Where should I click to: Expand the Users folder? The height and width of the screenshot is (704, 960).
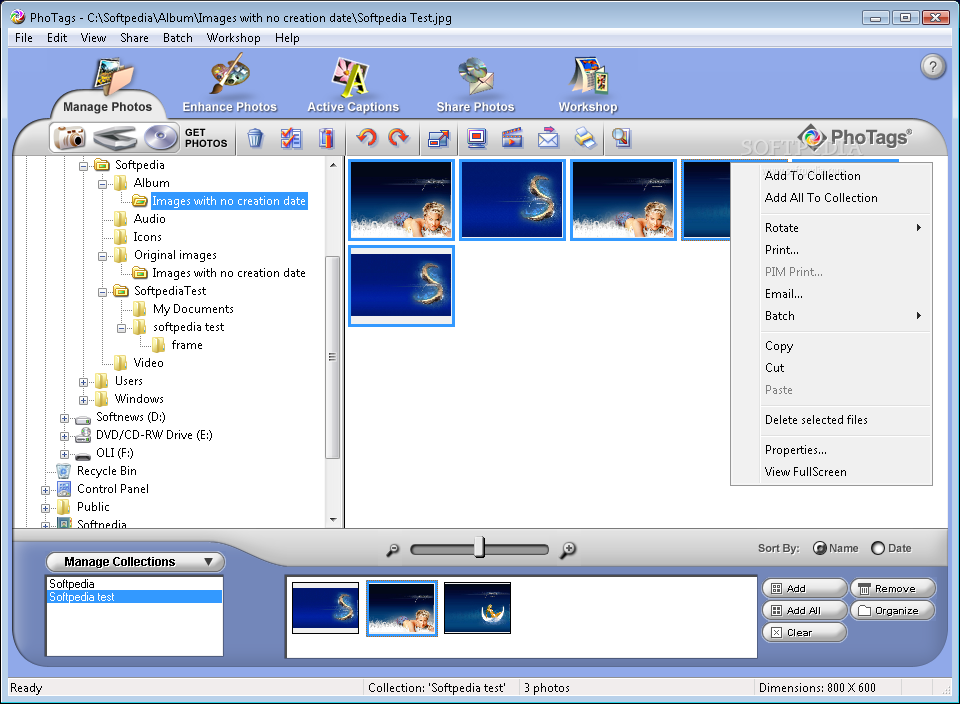(83, 382)
